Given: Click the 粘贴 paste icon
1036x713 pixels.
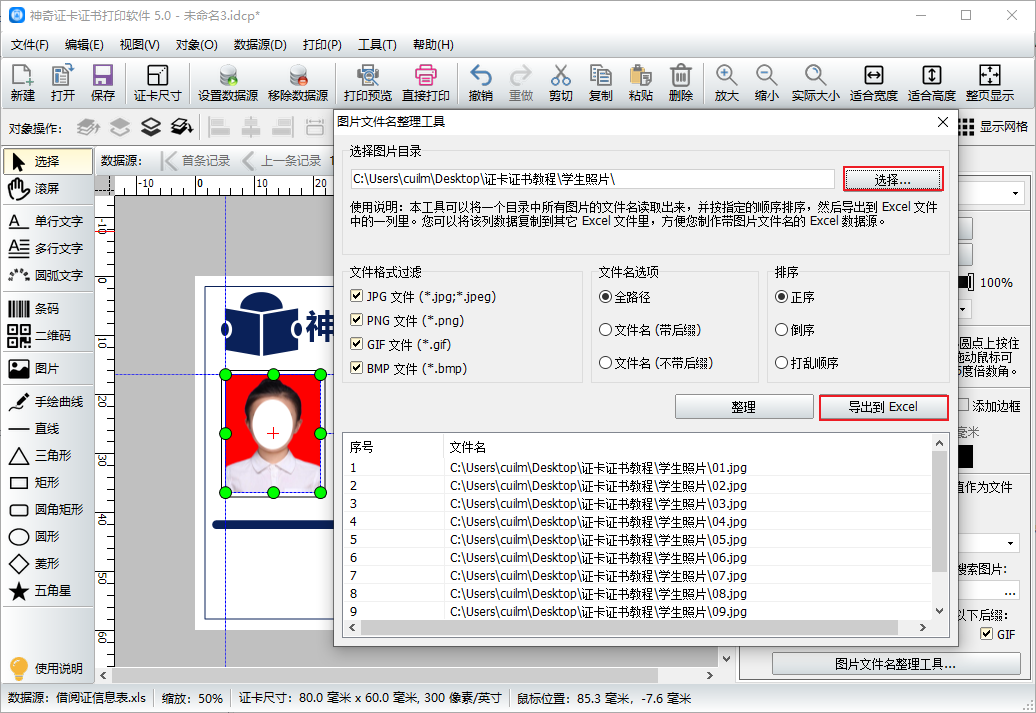Looking at the screenshot, I should pyautogui.click(x=641, y=83).
